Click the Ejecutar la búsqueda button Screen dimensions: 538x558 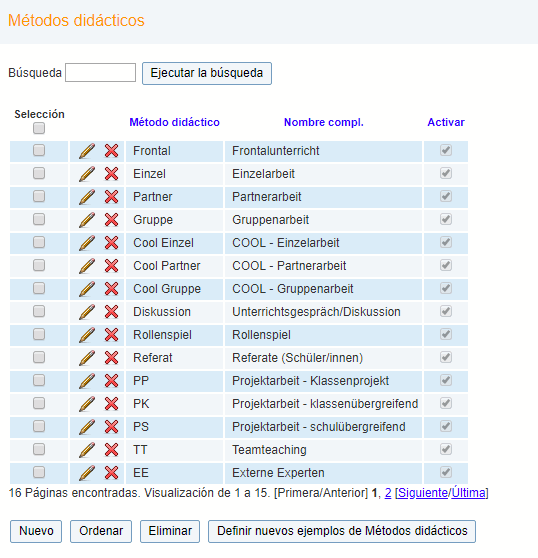click(207, 73)
